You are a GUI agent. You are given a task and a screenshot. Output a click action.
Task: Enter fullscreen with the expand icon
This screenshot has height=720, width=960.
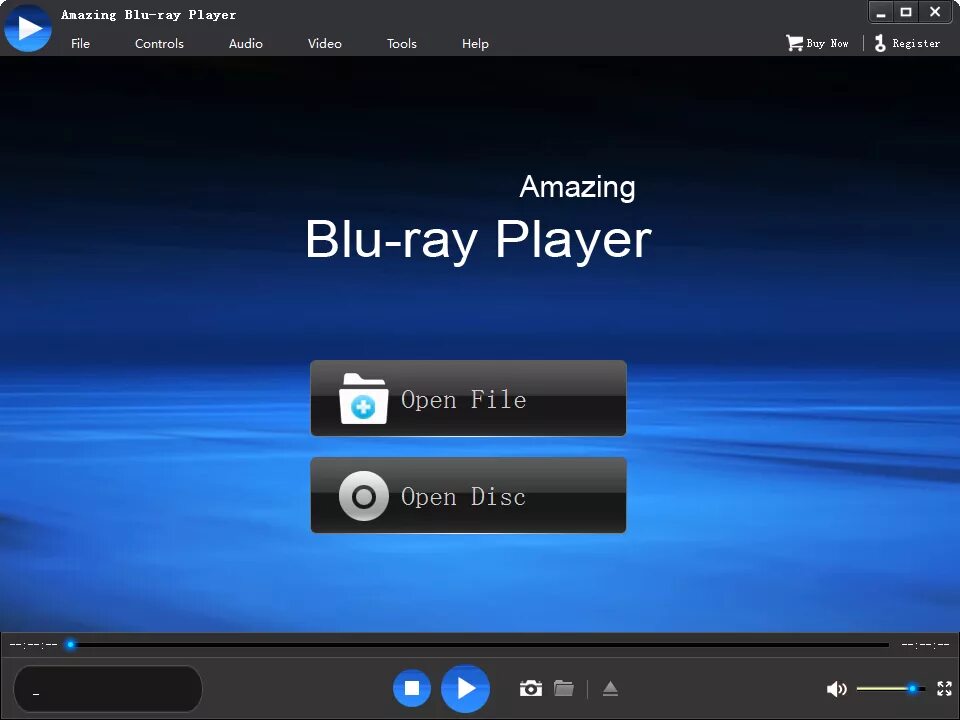(944, 689)
